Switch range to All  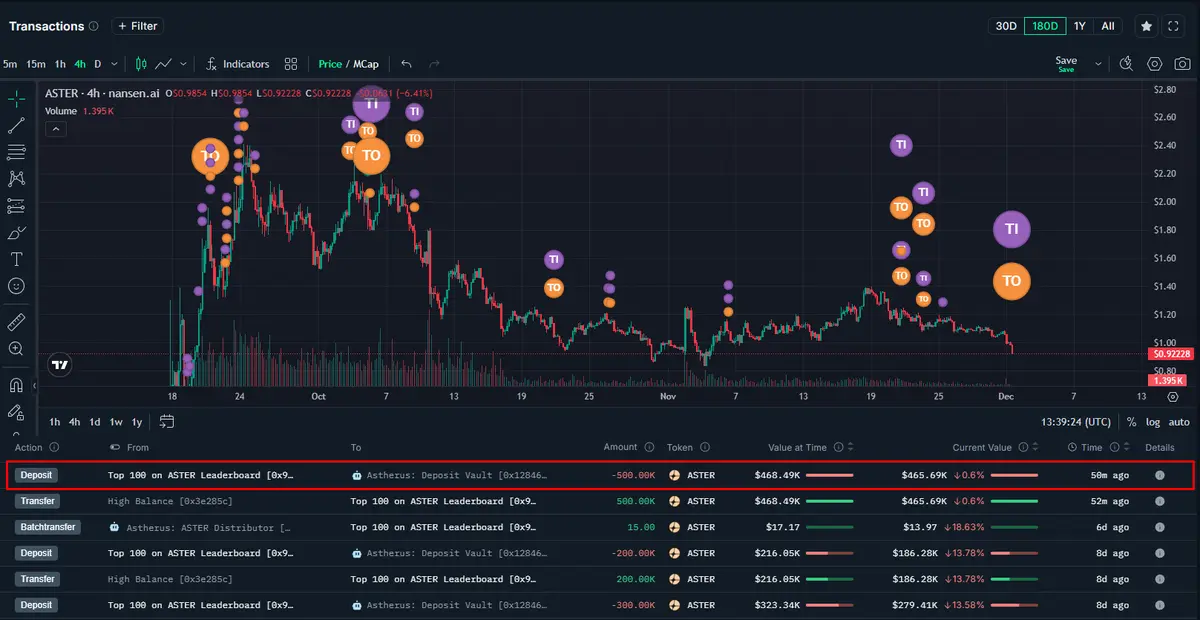point(1108,26)
